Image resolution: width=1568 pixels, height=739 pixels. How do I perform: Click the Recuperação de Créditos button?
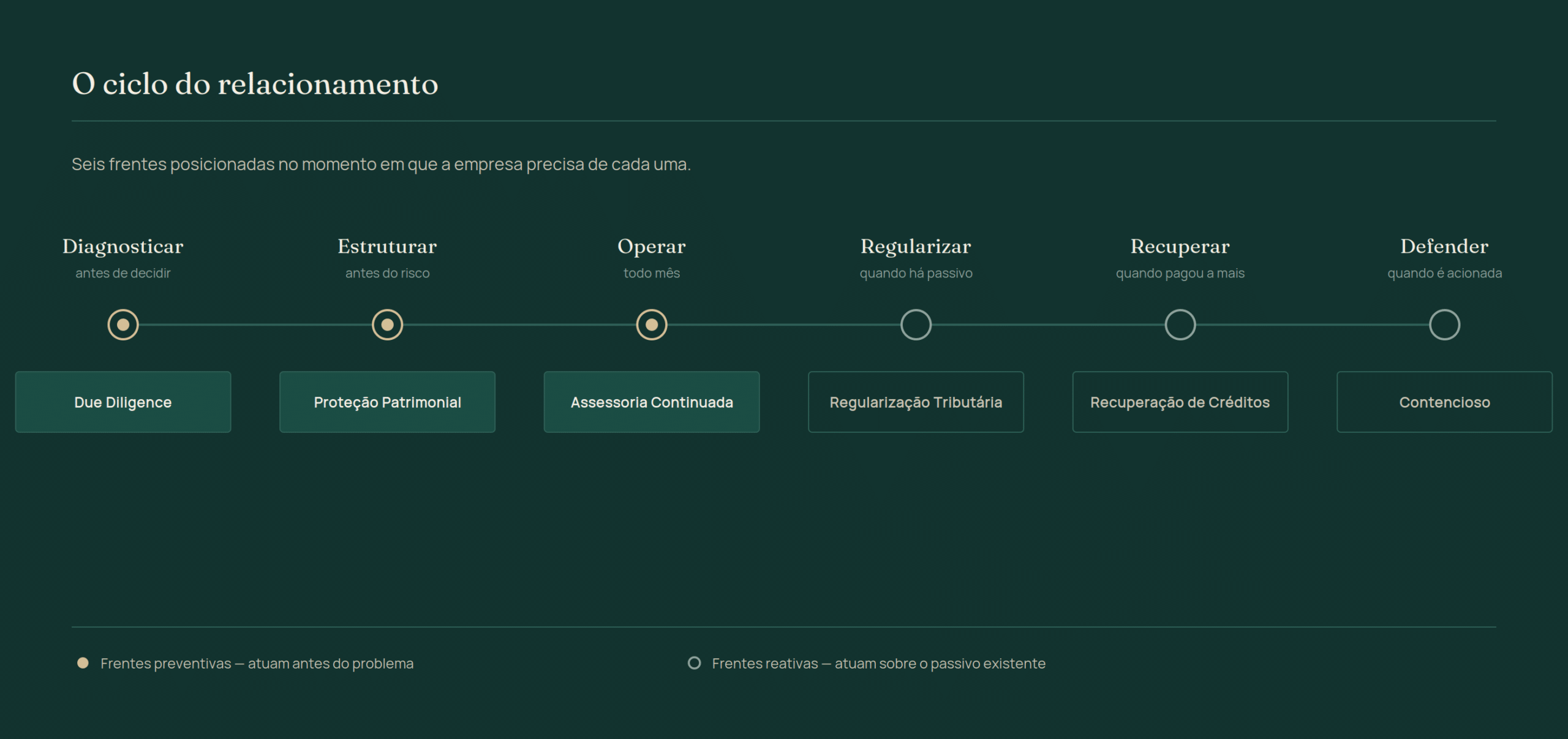(x=1180, y=402)
